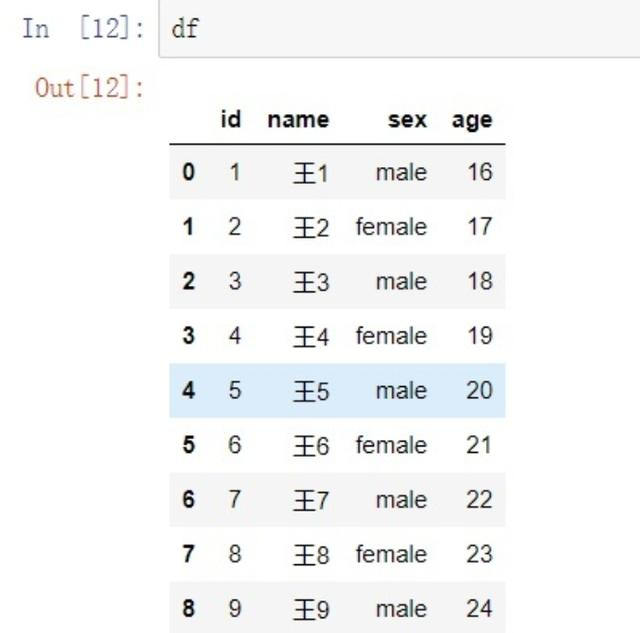Click the code input cell containing df

point(399,29)
